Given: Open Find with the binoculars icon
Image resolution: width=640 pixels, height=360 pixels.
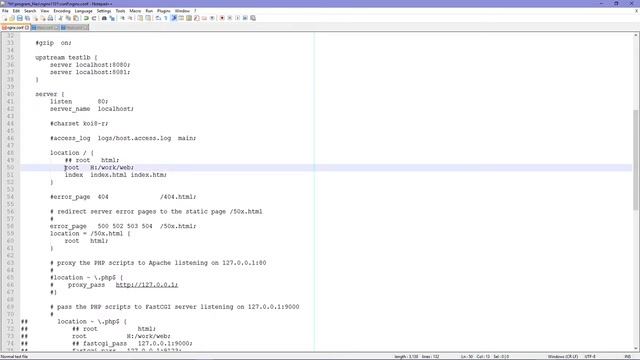Looking at the screenshot, I should 104,18.
